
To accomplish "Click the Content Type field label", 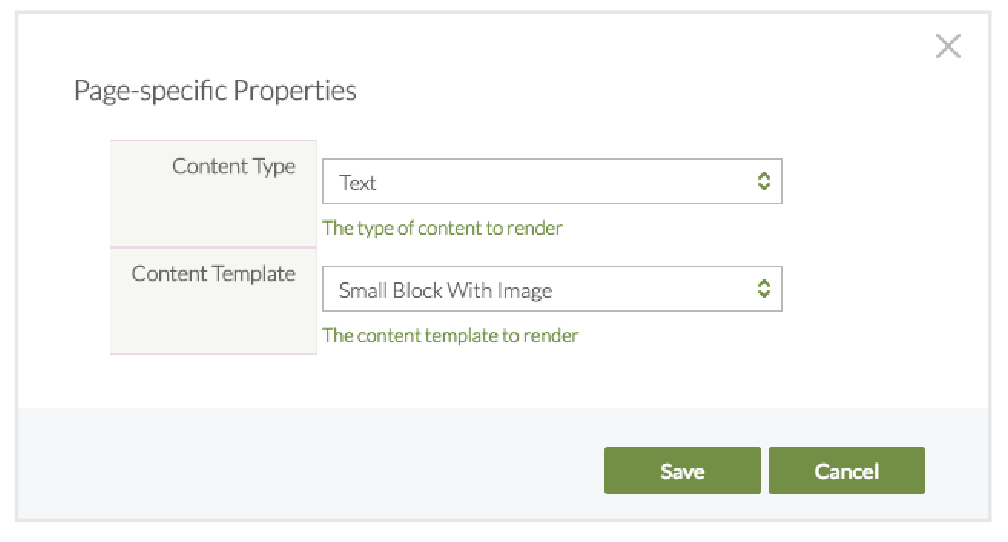I will (234, 166).
